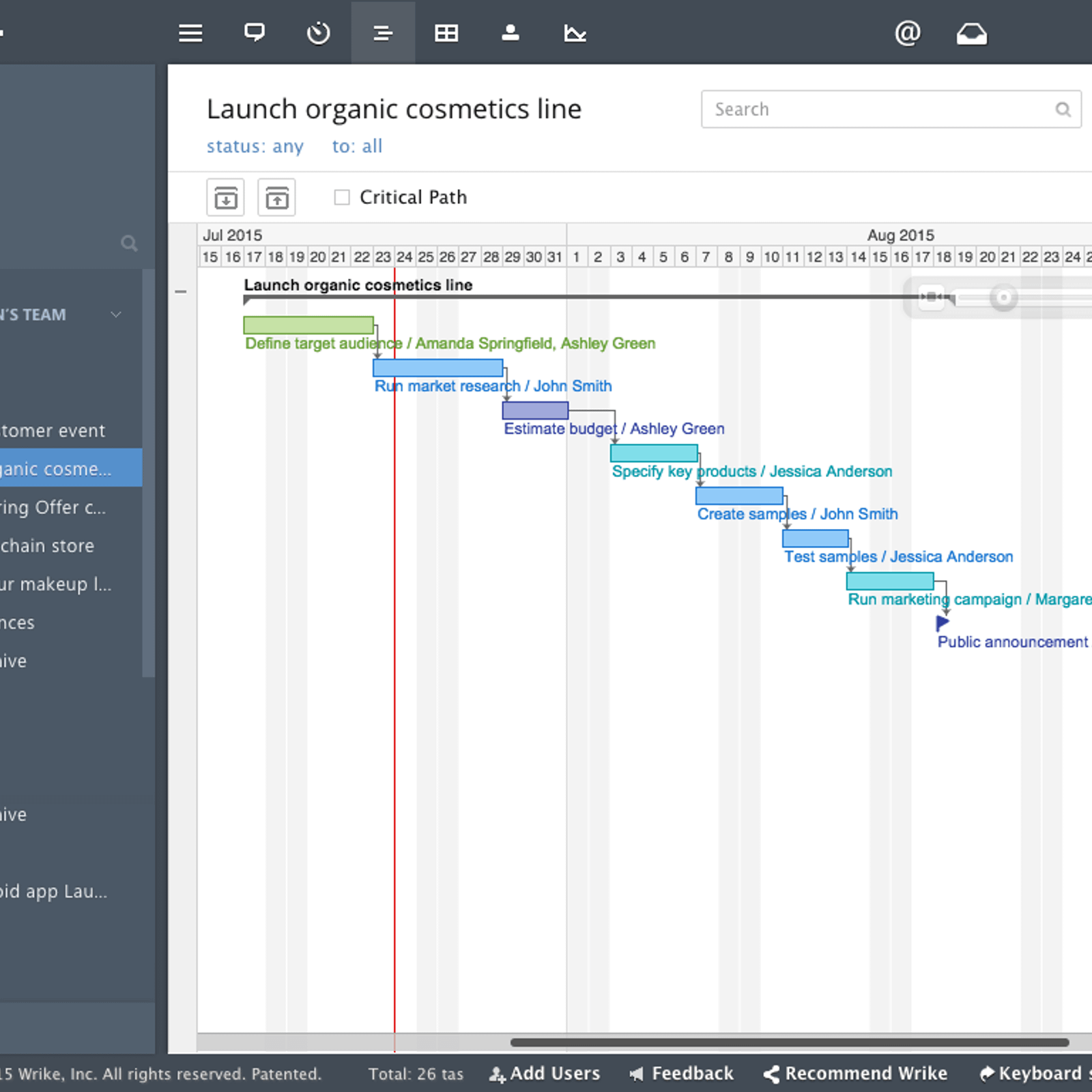Switch to the table view icon

pyautogui.click(x=446, y=33)
